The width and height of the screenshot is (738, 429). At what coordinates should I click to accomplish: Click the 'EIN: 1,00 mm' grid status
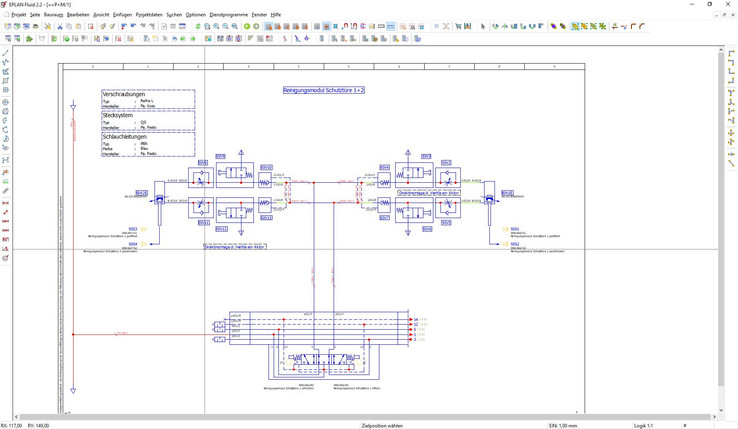[x=563, y=426]
